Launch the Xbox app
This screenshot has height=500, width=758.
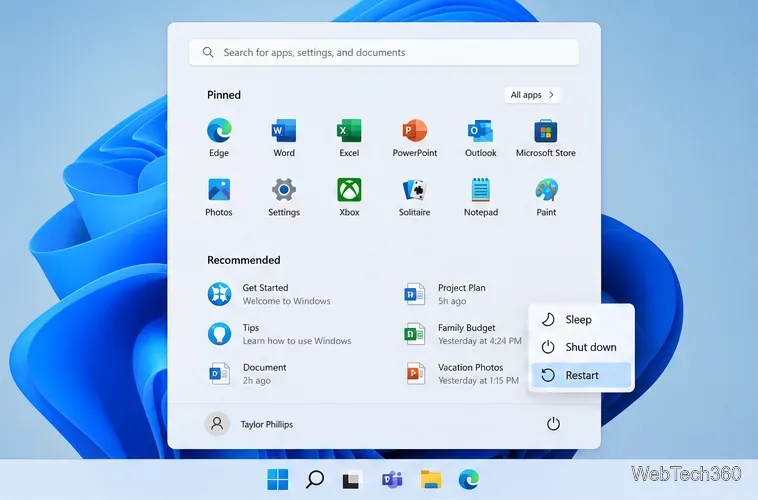tap(349, 197)
